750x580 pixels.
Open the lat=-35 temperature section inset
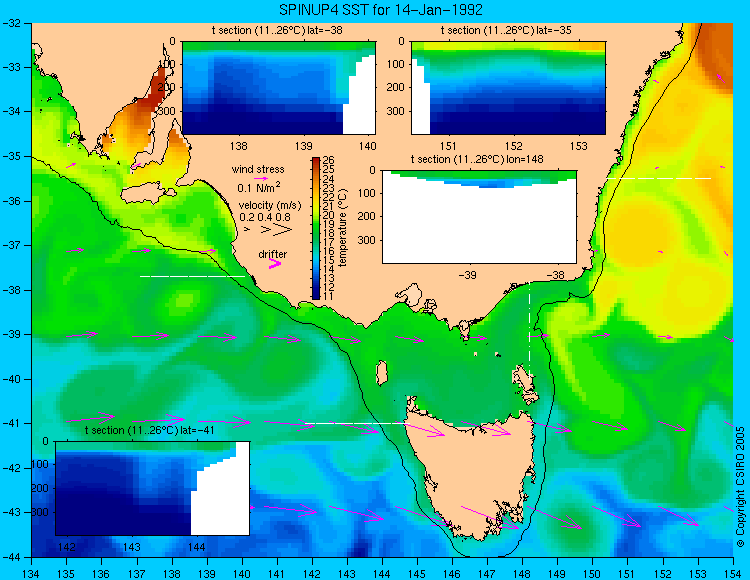tap(508, 88)
